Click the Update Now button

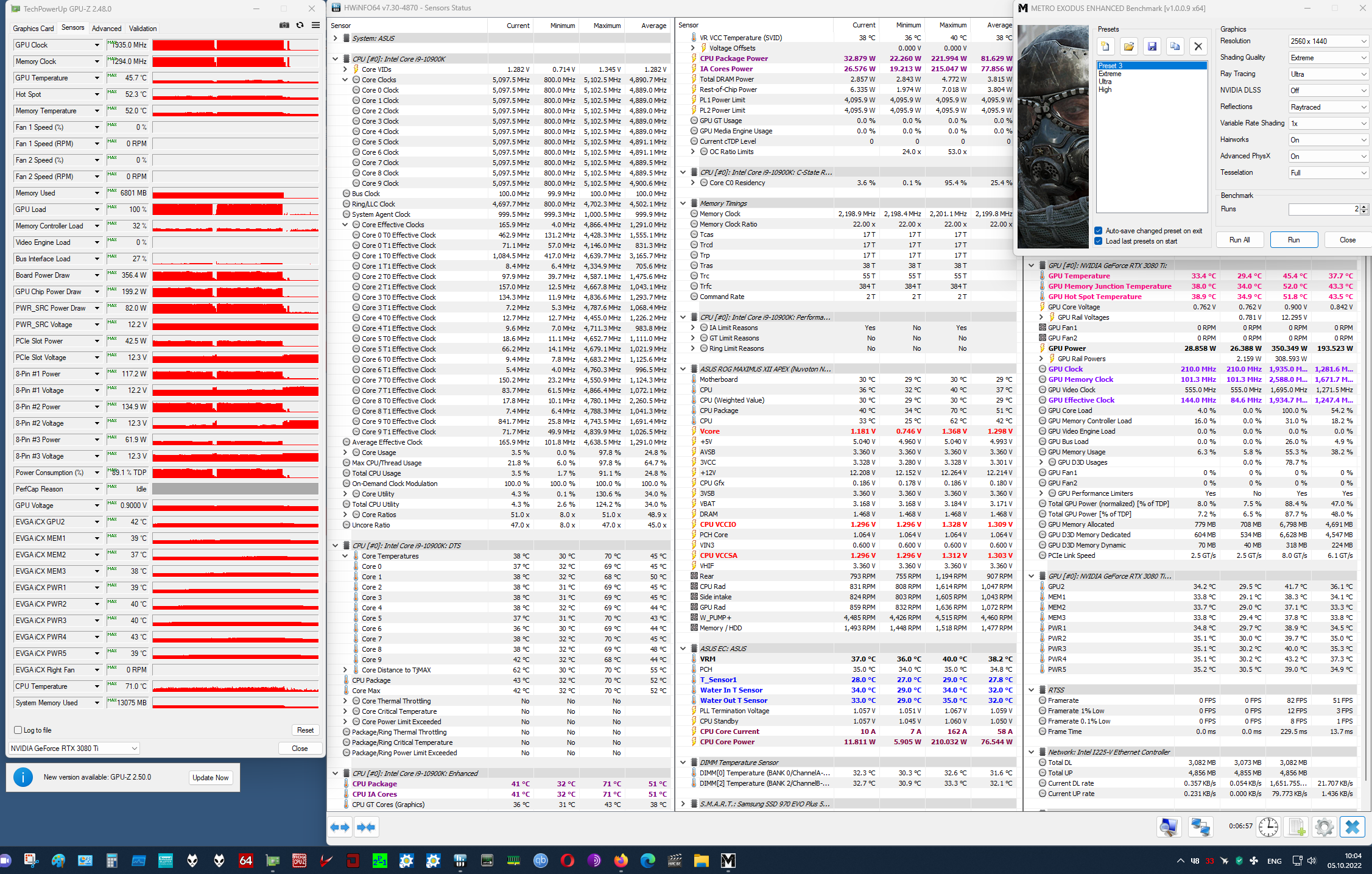pos(211,778)
